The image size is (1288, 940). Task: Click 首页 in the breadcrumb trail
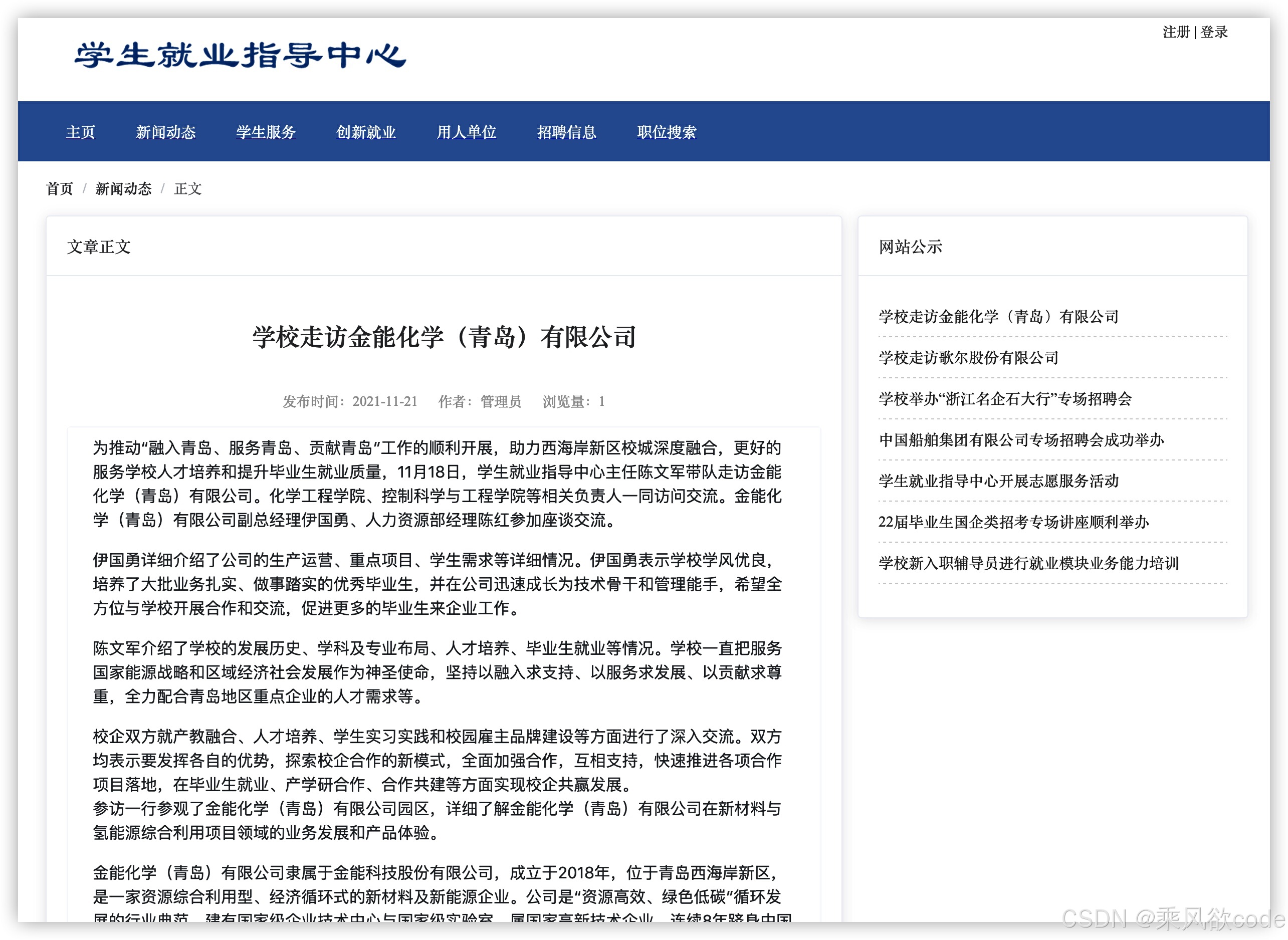[59, 188]
